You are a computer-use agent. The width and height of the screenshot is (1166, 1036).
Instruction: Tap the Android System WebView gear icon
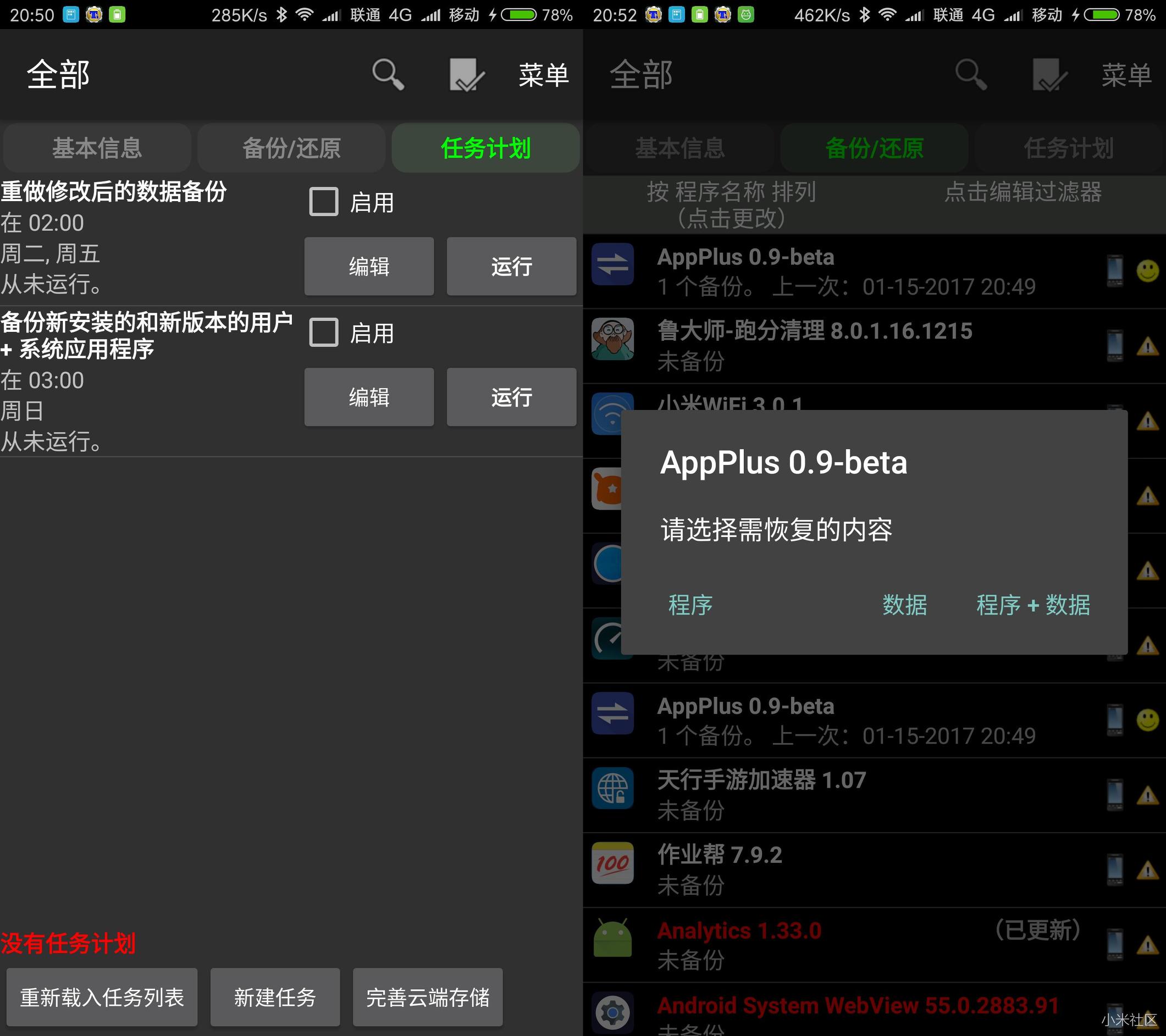tap(612, 1012)
